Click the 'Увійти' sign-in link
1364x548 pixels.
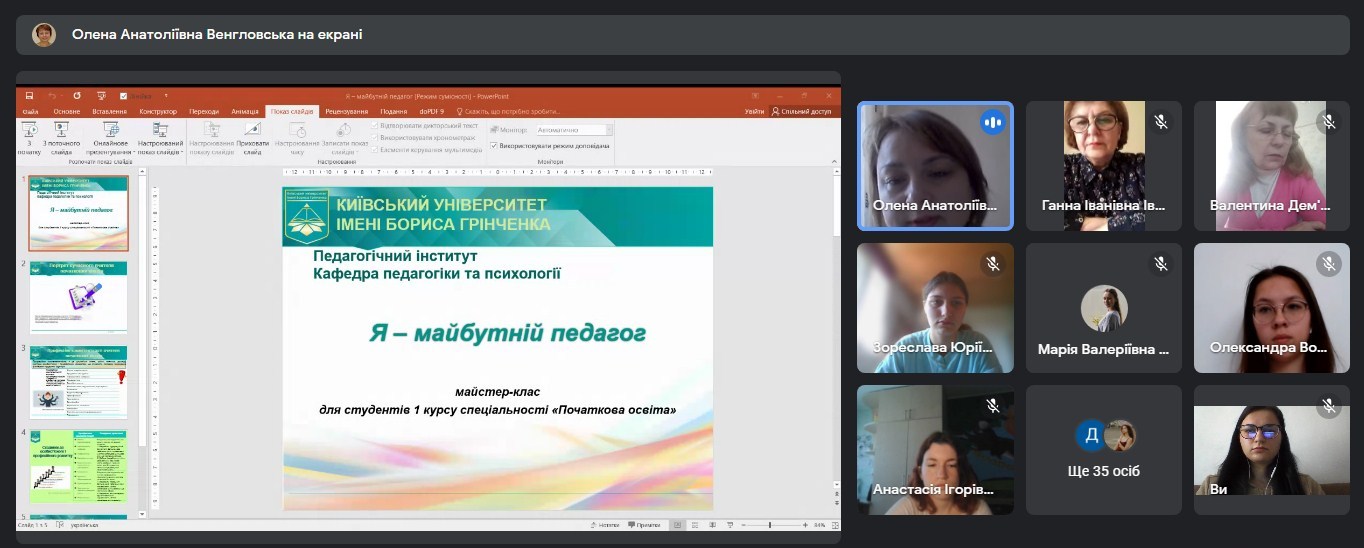pos(754,111)
